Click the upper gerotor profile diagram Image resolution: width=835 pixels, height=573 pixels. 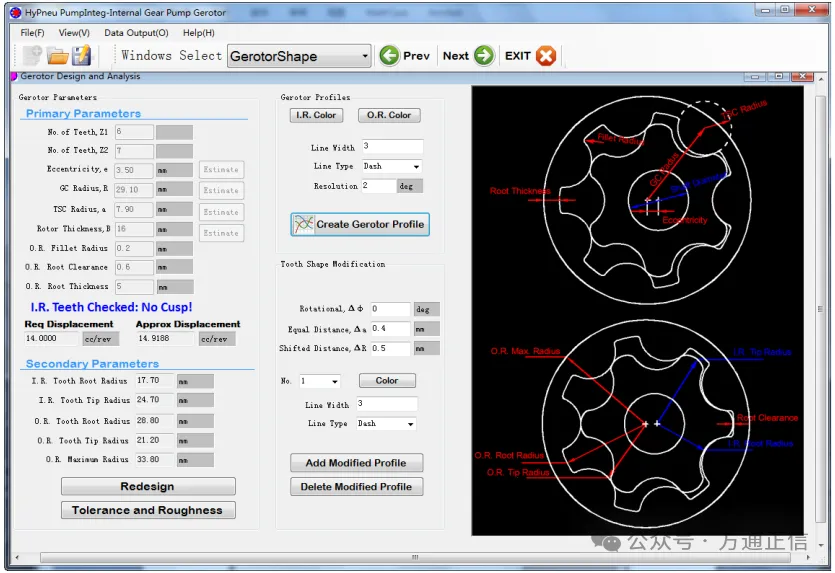(647, 200)
